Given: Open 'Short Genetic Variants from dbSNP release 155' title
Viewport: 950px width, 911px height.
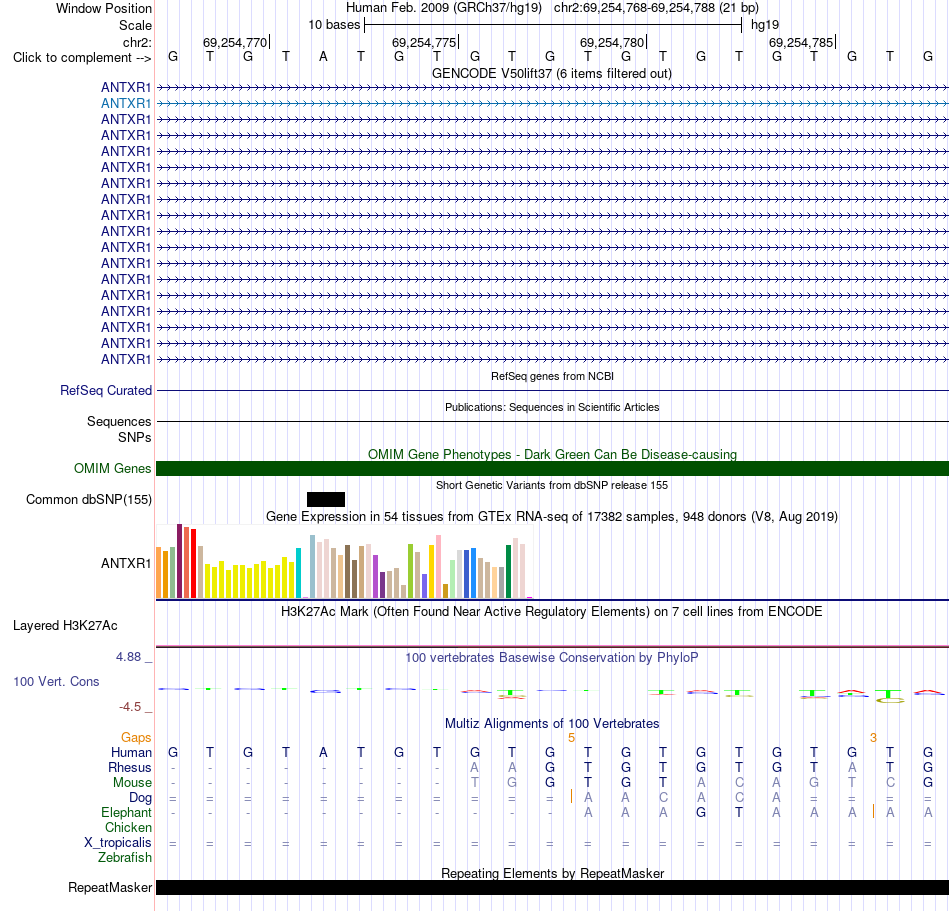Looking at the screenshot, I should point(552,485).
